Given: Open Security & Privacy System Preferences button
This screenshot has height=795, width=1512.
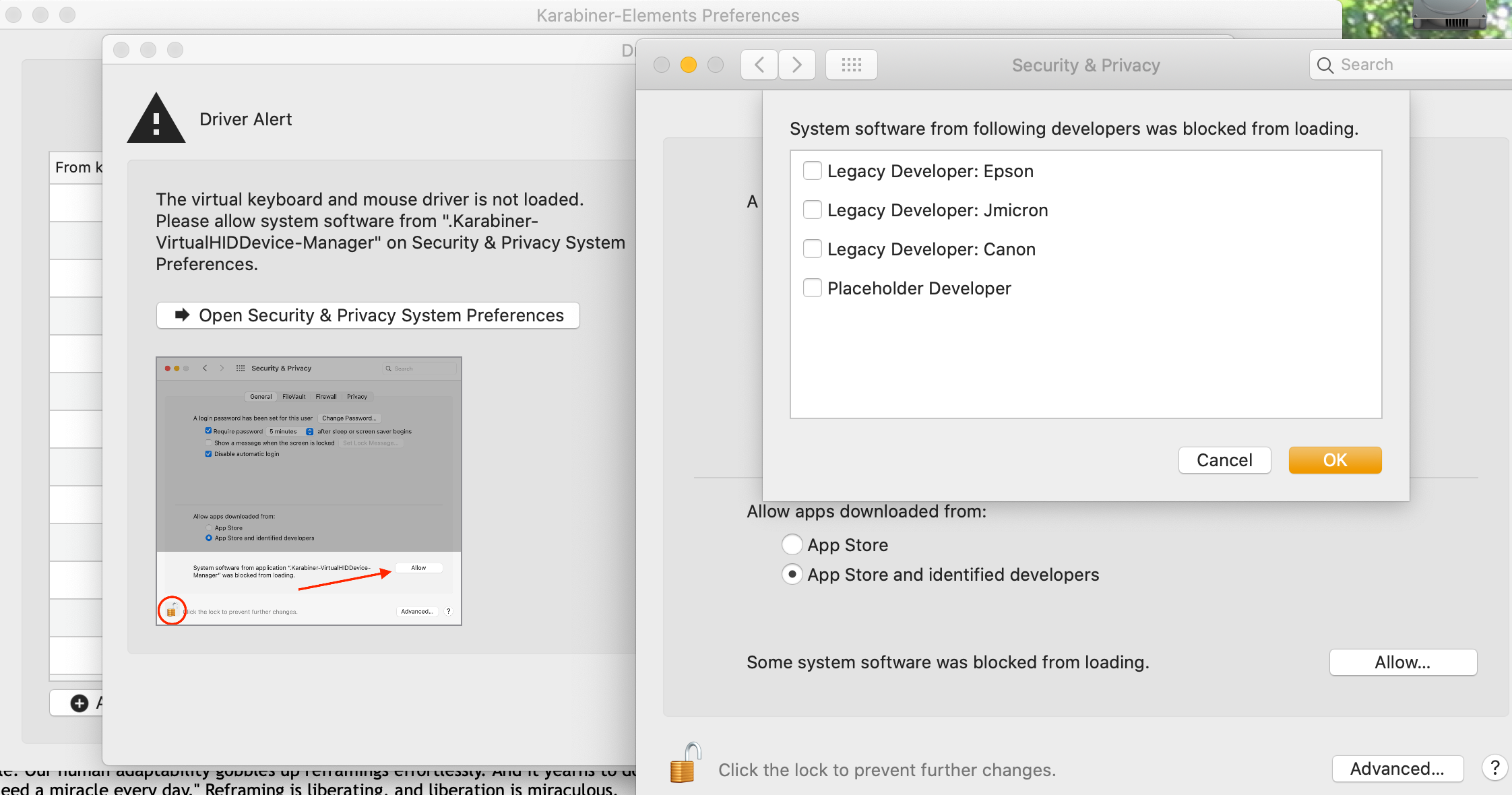Looking at the screenshot, I should [368, 315].
